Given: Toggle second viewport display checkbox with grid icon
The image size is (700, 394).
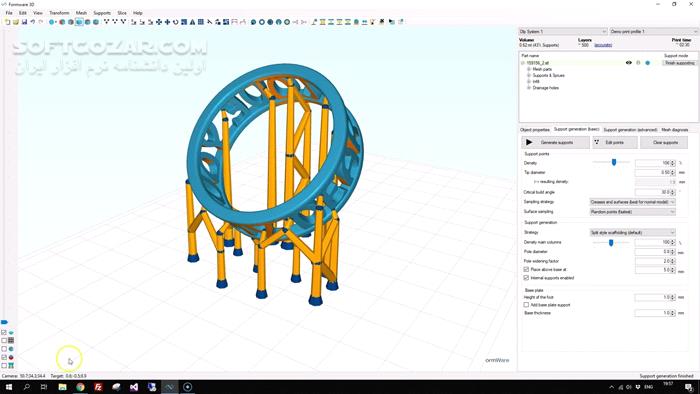Looking at the screenshot, I should [x=4, y=340].
